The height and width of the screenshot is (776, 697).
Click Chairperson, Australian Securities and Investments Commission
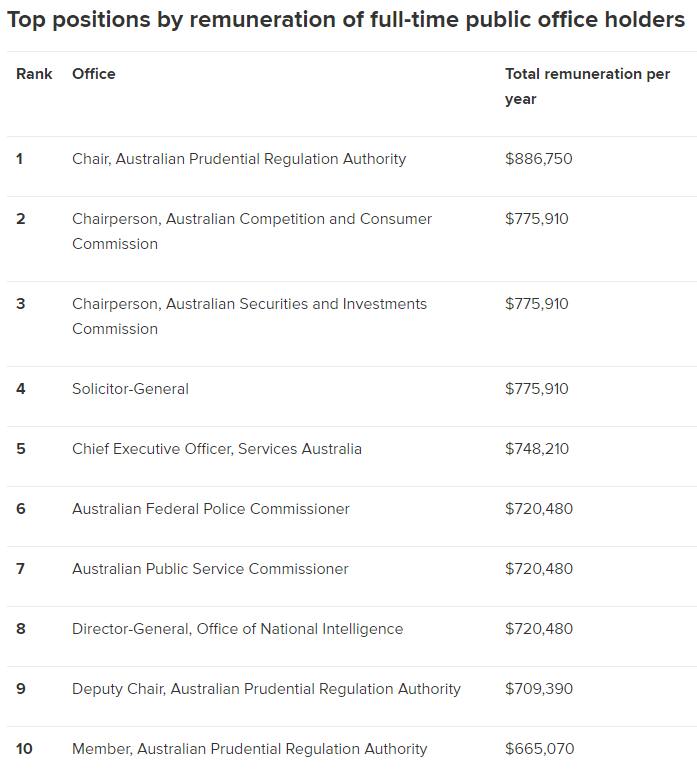[249, 316]
